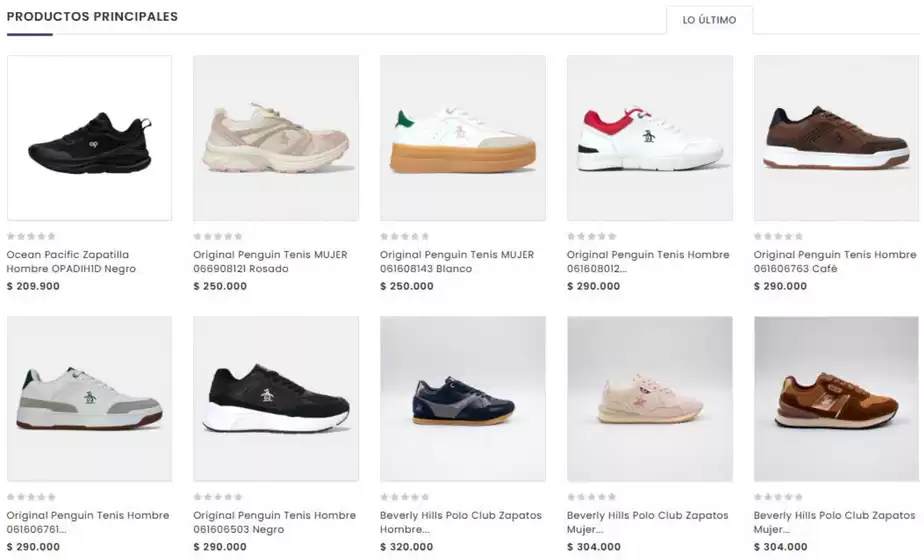Click Original Penguin Tenis MUJER 061608143 Blanco title

[x=457, y=262]
